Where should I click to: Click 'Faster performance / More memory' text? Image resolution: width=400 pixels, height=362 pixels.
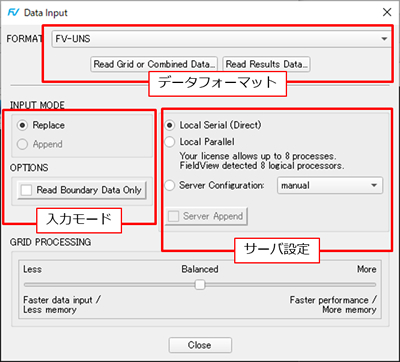pyautogui.click(x=333, y=305)
